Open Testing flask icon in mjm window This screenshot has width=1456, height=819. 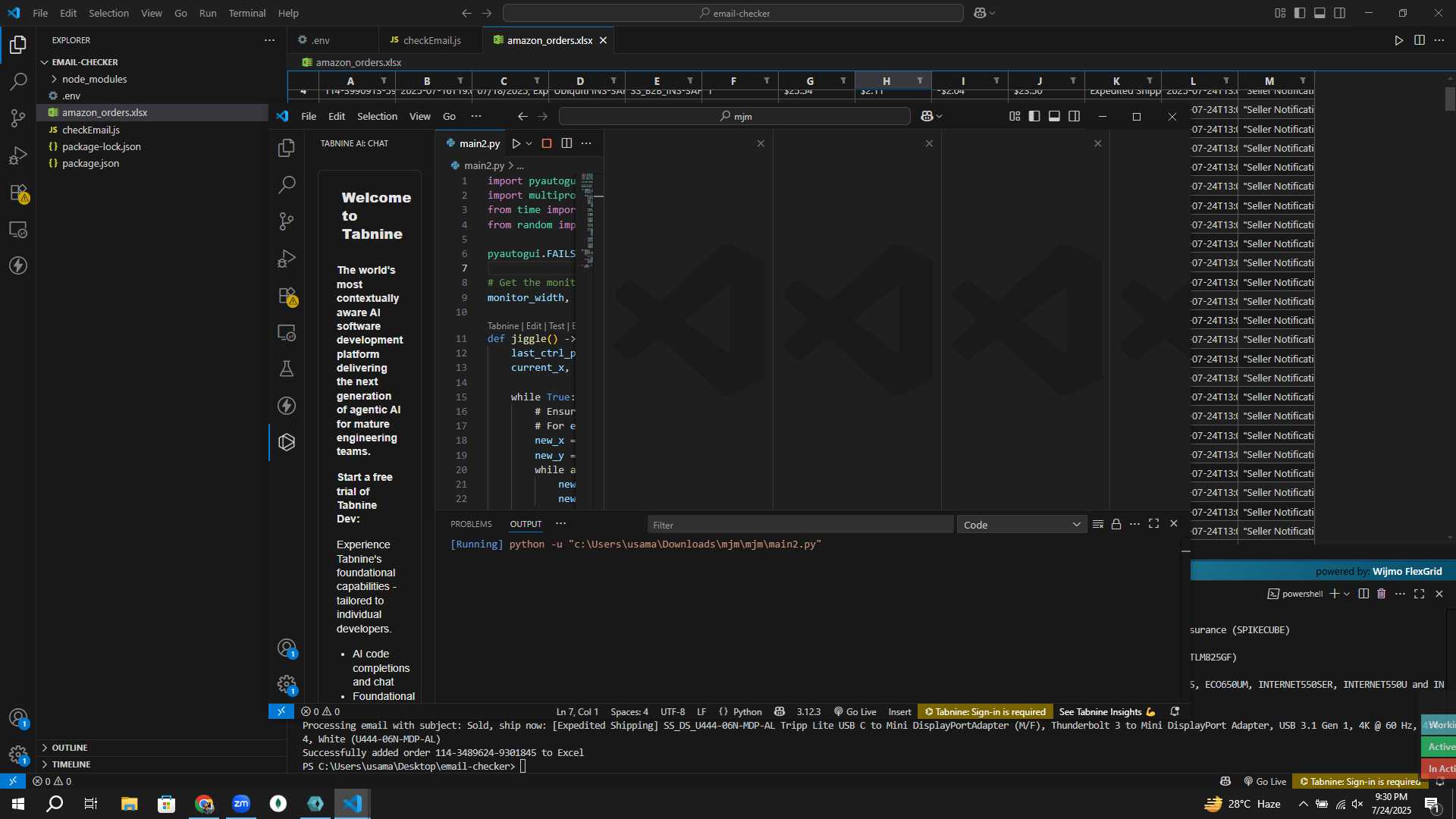pos(287,369)
